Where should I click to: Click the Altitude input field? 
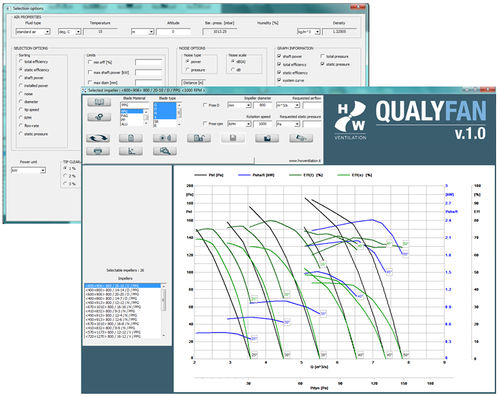click(173, 32)
